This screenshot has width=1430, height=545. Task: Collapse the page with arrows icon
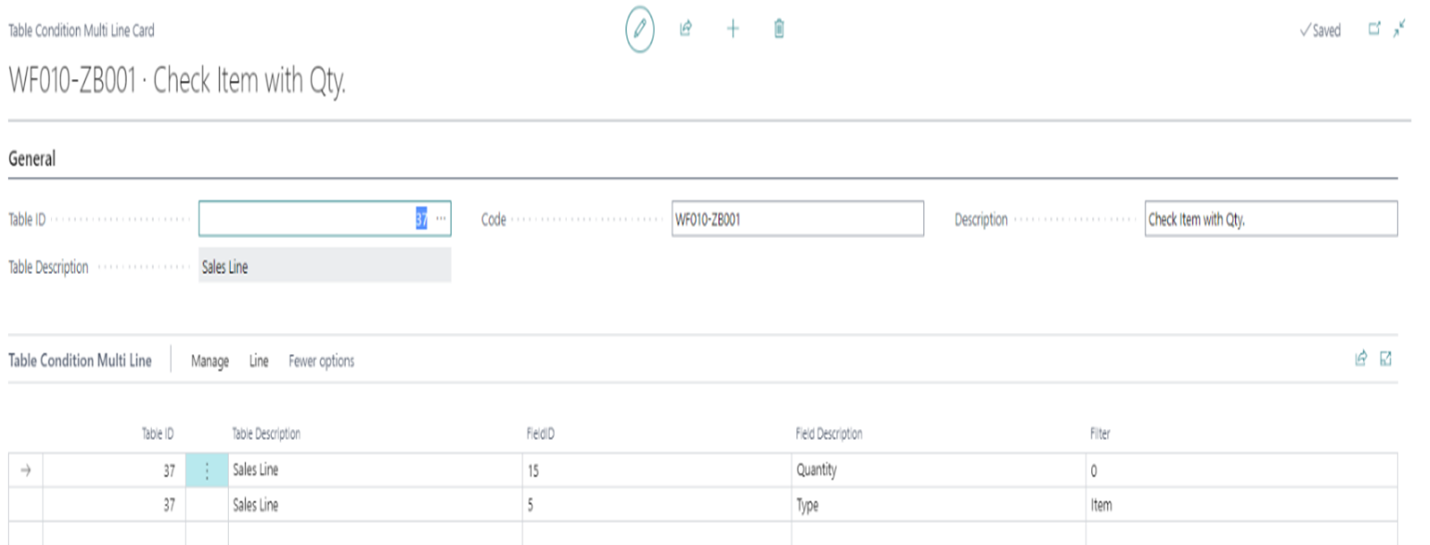(1399, 30)
